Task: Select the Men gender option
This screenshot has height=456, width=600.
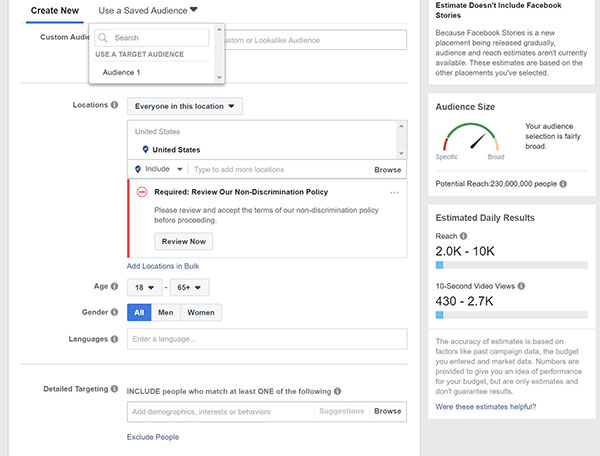Action: click(166, 313)
